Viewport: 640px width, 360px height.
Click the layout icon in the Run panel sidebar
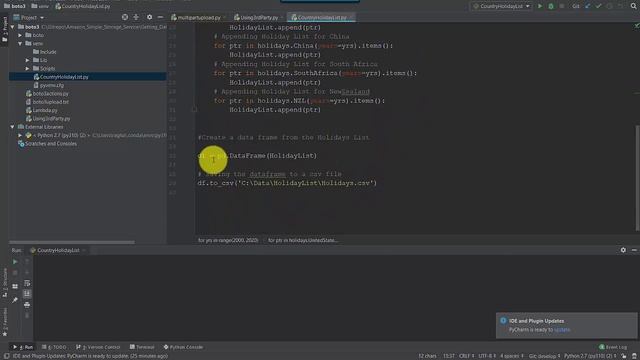point(15,287)
